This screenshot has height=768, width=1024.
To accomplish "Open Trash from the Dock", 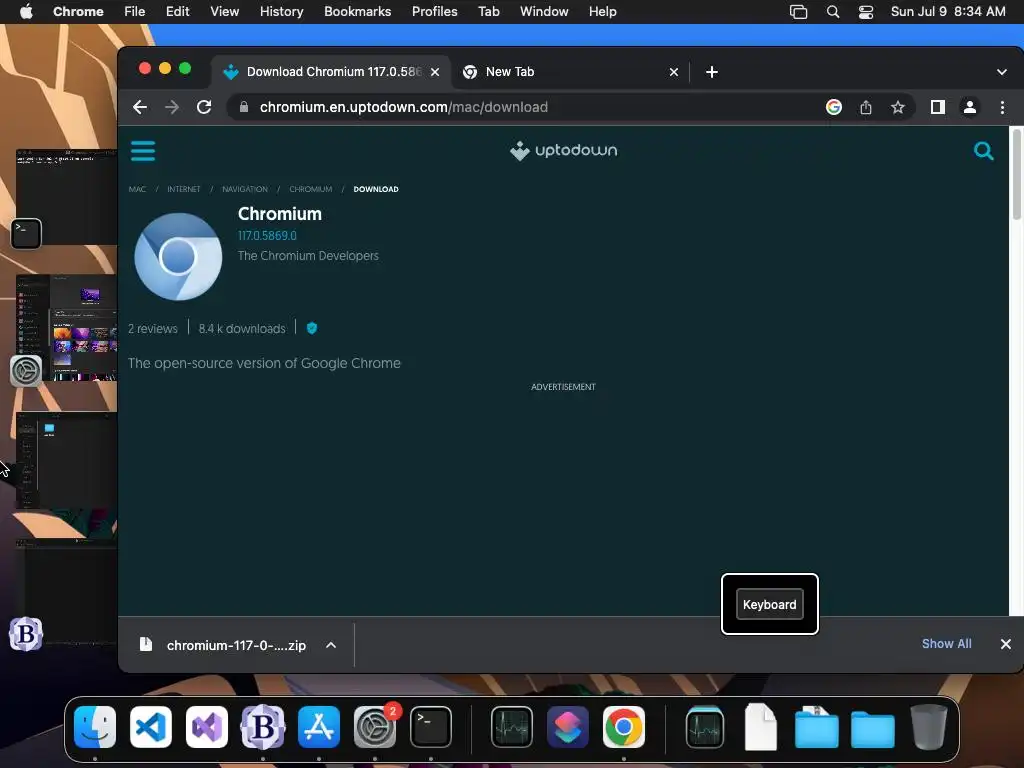I will tap(929, 727).
